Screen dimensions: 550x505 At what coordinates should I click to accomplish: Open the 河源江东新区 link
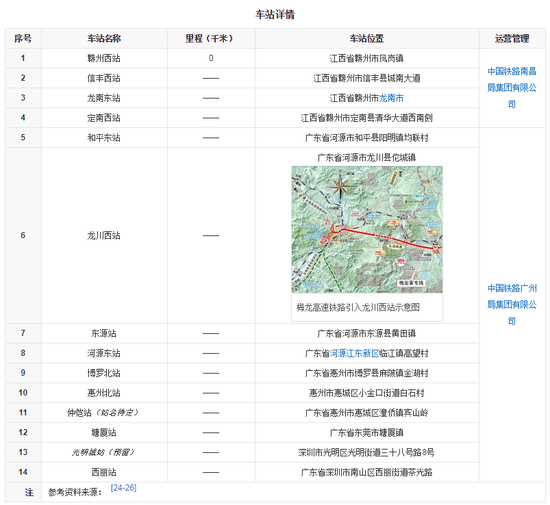tap(354, 353)
